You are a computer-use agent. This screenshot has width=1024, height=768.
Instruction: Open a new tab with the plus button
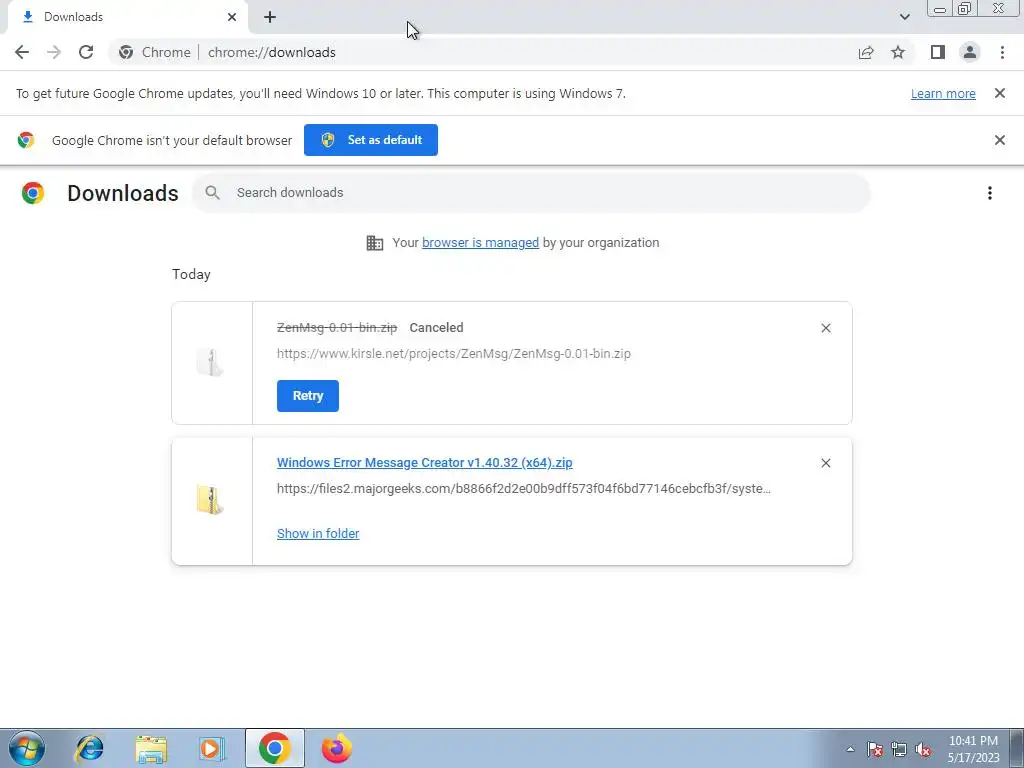[x=270, y=17]
